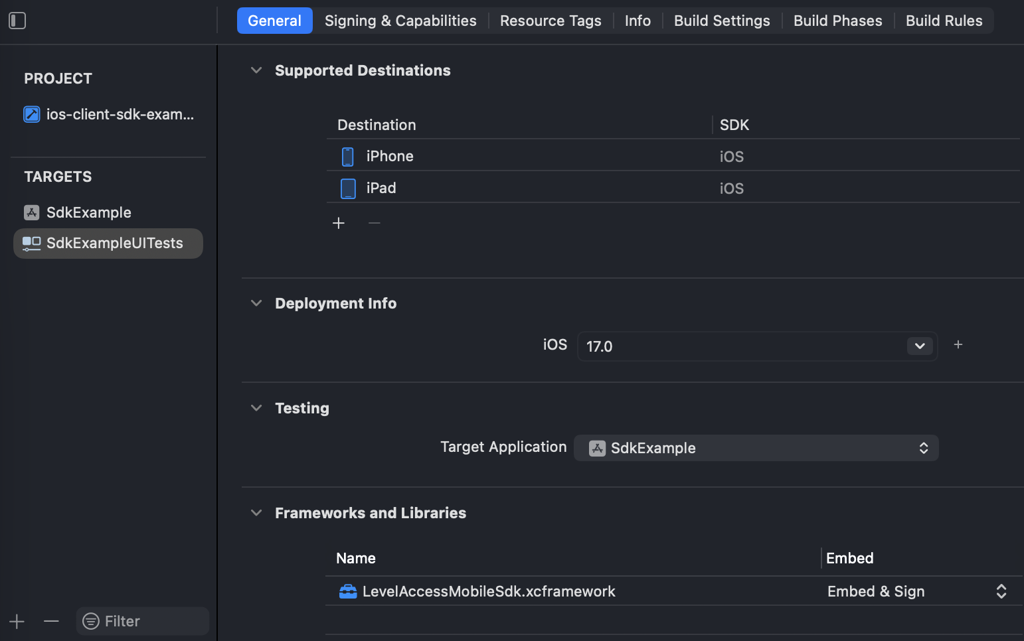Click the Target Application label
This screenshot has width=1024, height=641.
pos(504,447)
